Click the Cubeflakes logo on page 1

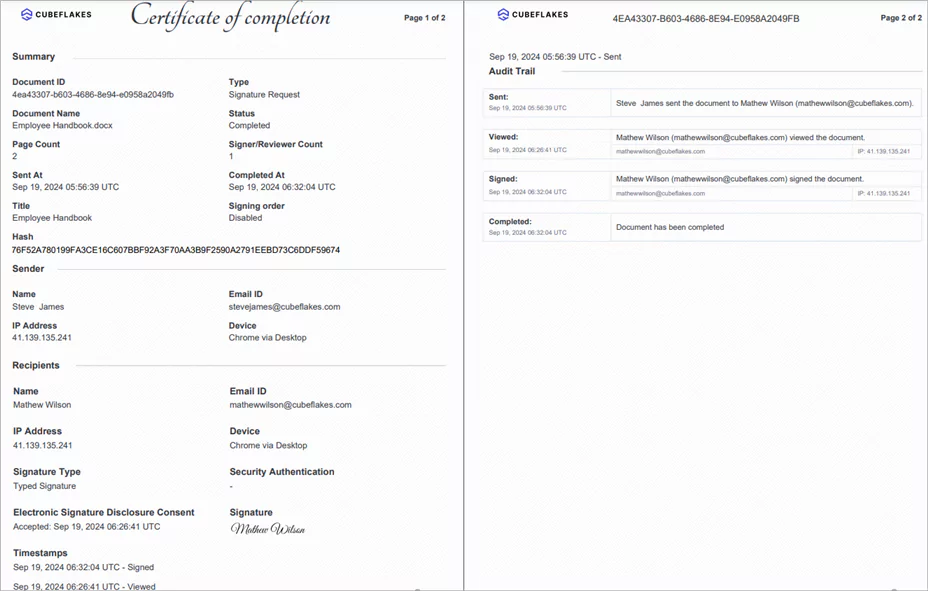pyautogui.click(x=56, y=14)
